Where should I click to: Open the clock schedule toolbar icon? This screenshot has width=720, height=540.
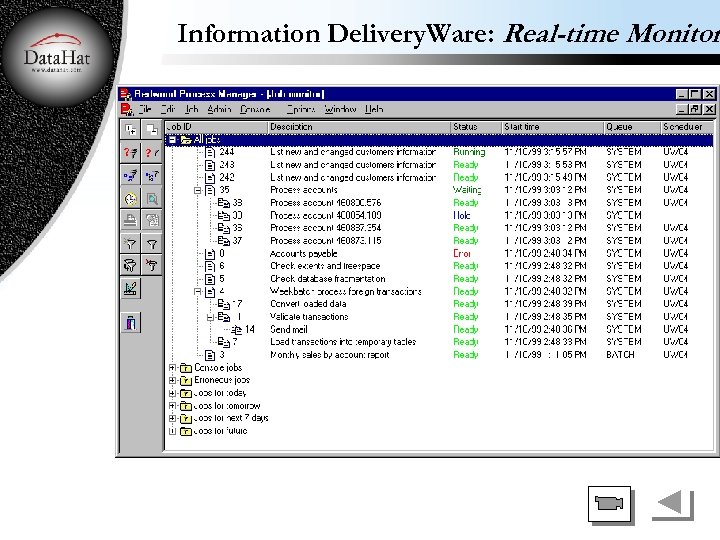pyautogui.click(x=130, y=199)
